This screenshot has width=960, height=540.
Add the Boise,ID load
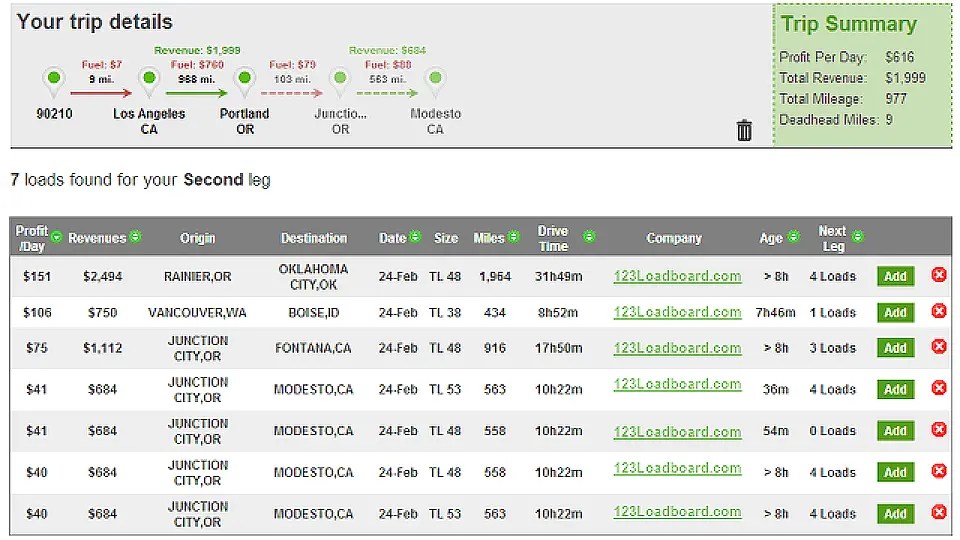[895, 312]
